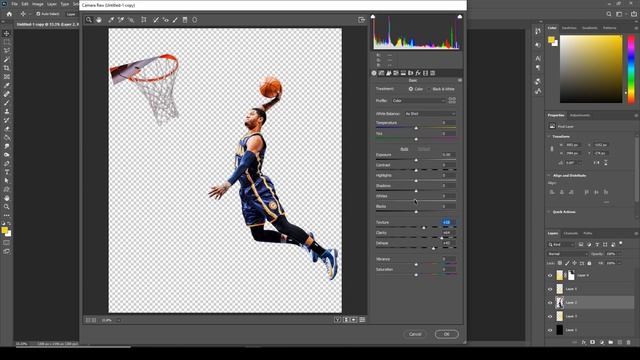Hide the top layer with the mask
Screen dimensions: 640x360
[550, 276]
